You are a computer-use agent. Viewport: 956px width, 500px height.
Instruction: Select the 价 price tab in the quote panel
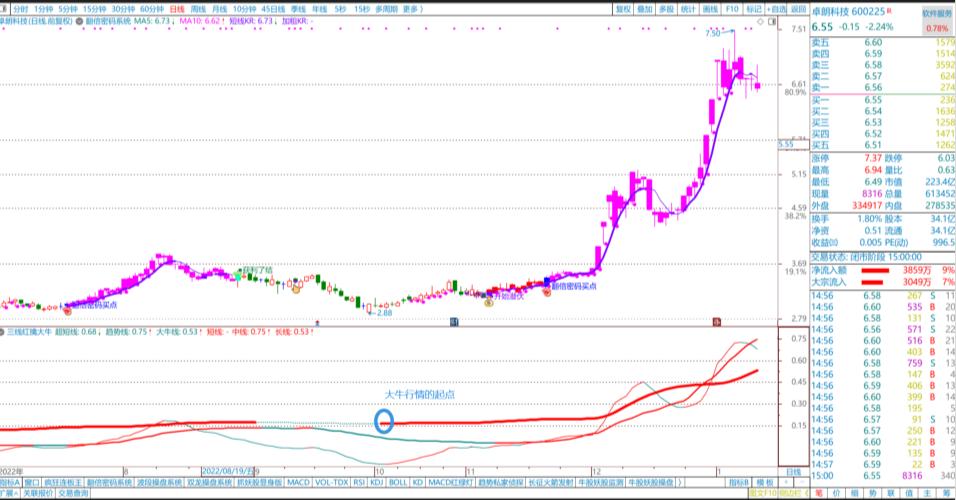coord(836,493)
